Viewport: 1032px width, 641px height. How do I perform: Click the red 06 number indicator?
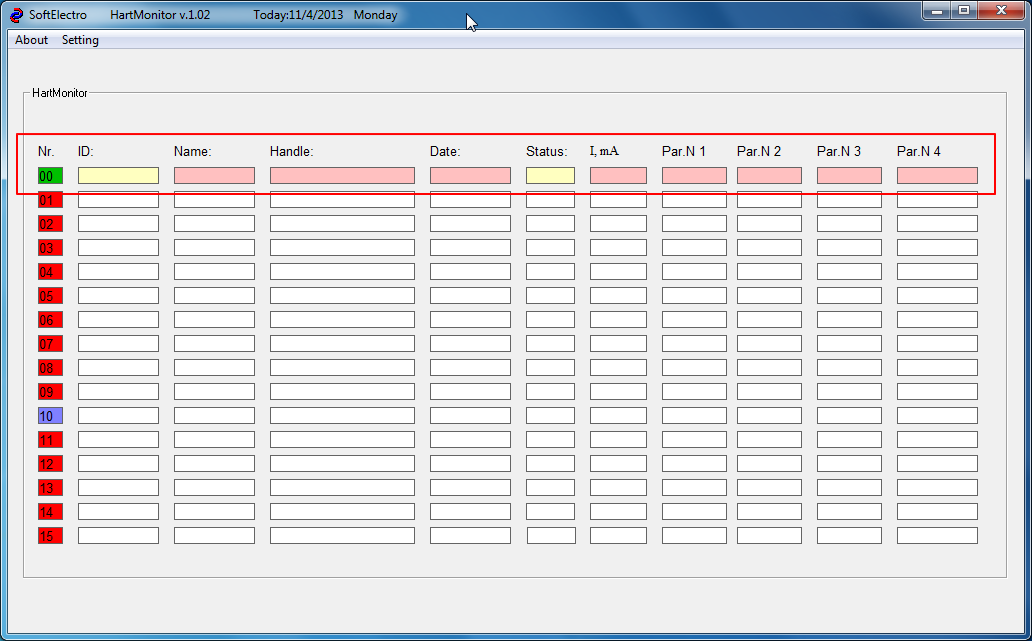[x=50, y=319]
